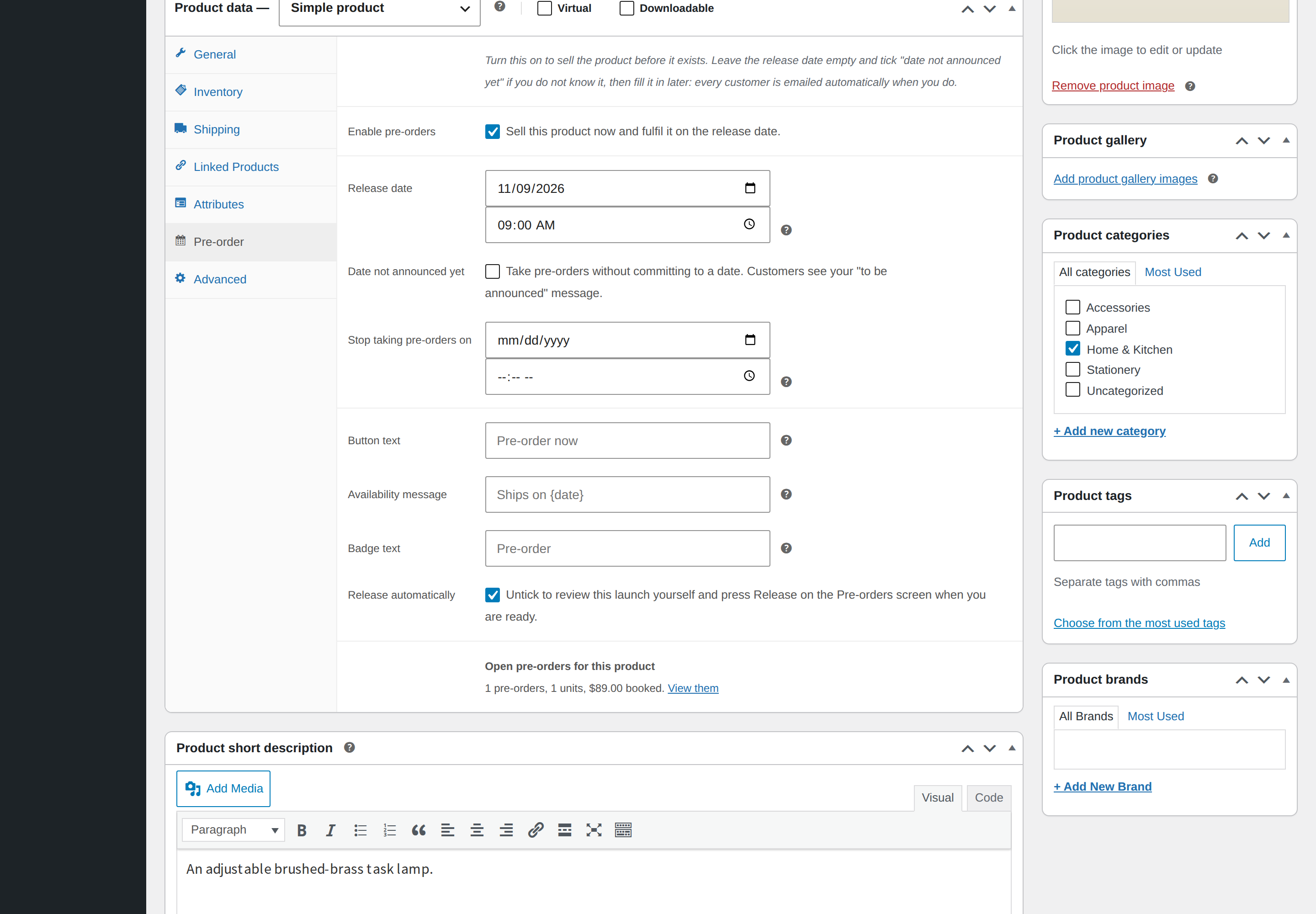1316x914 pixels.
Task: Click the View them link
Action: coord(693,688)
